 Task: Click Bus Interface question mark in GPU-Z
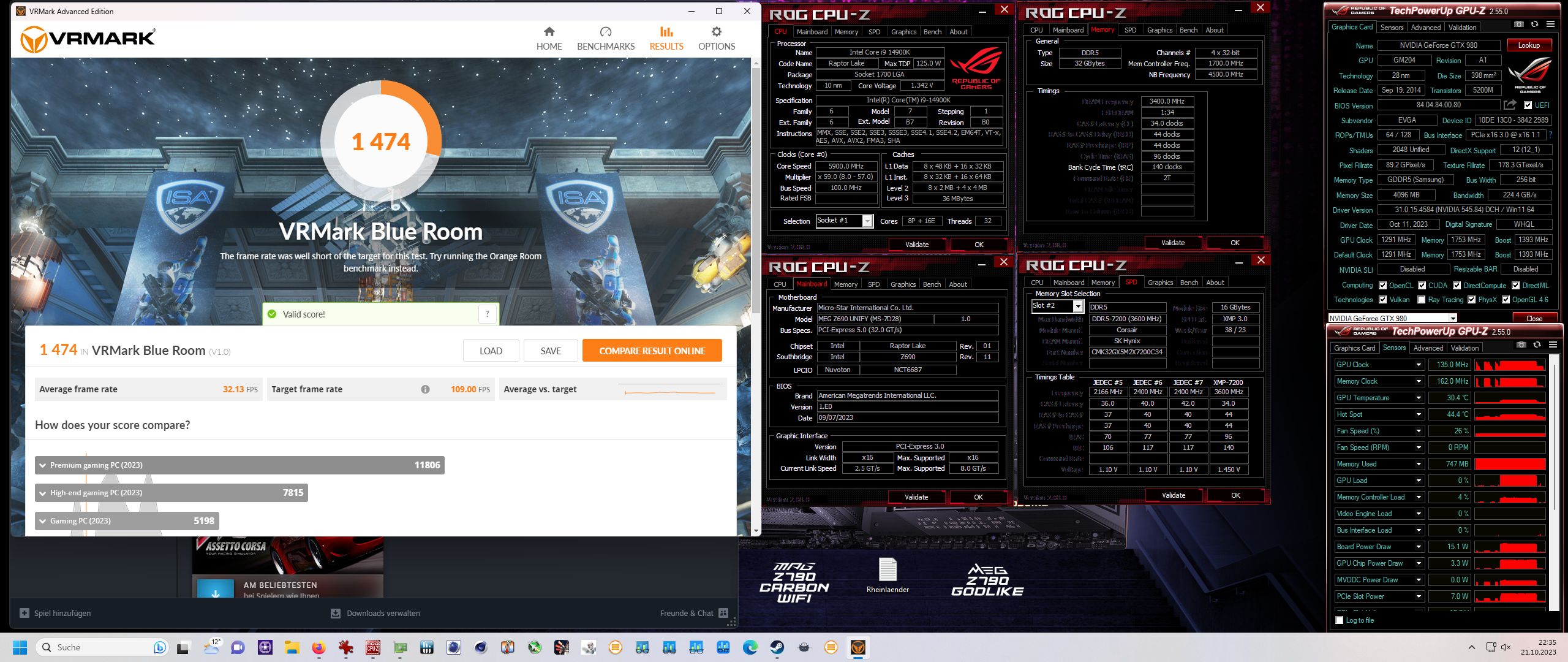click(x=1550, y=135)
